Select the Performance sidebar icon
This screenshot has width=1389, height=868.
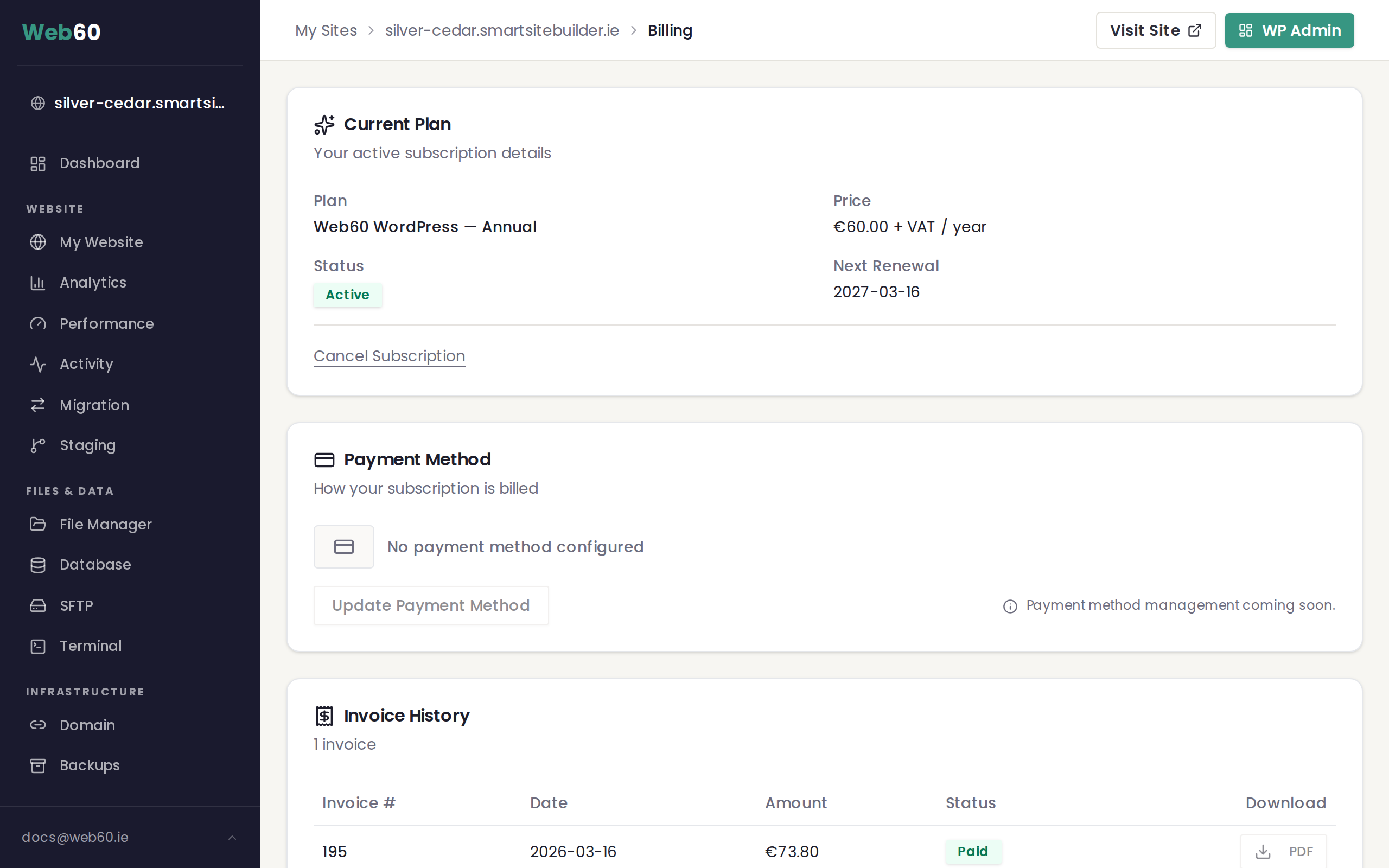pos(38,323)
